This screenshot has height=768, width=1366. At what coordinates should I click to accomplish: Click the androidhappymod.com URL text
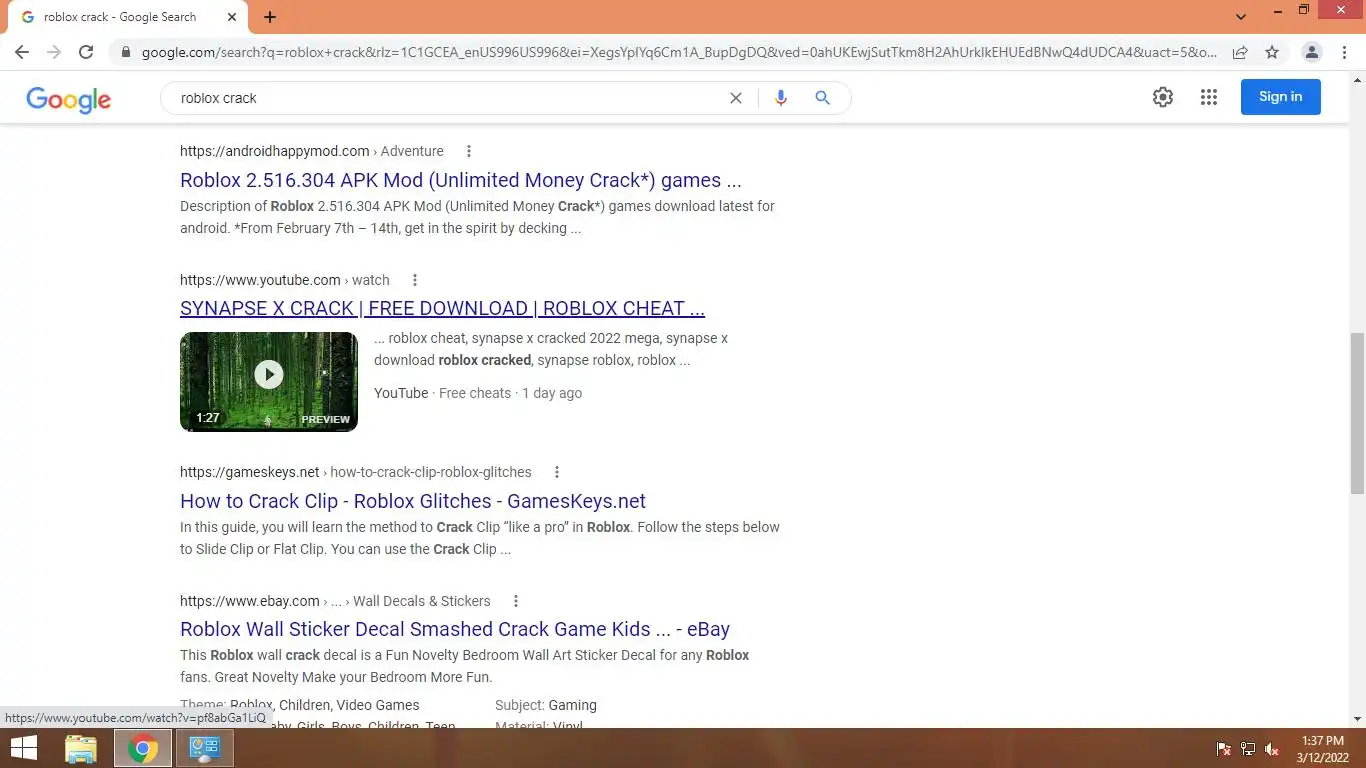pos(275,151)
